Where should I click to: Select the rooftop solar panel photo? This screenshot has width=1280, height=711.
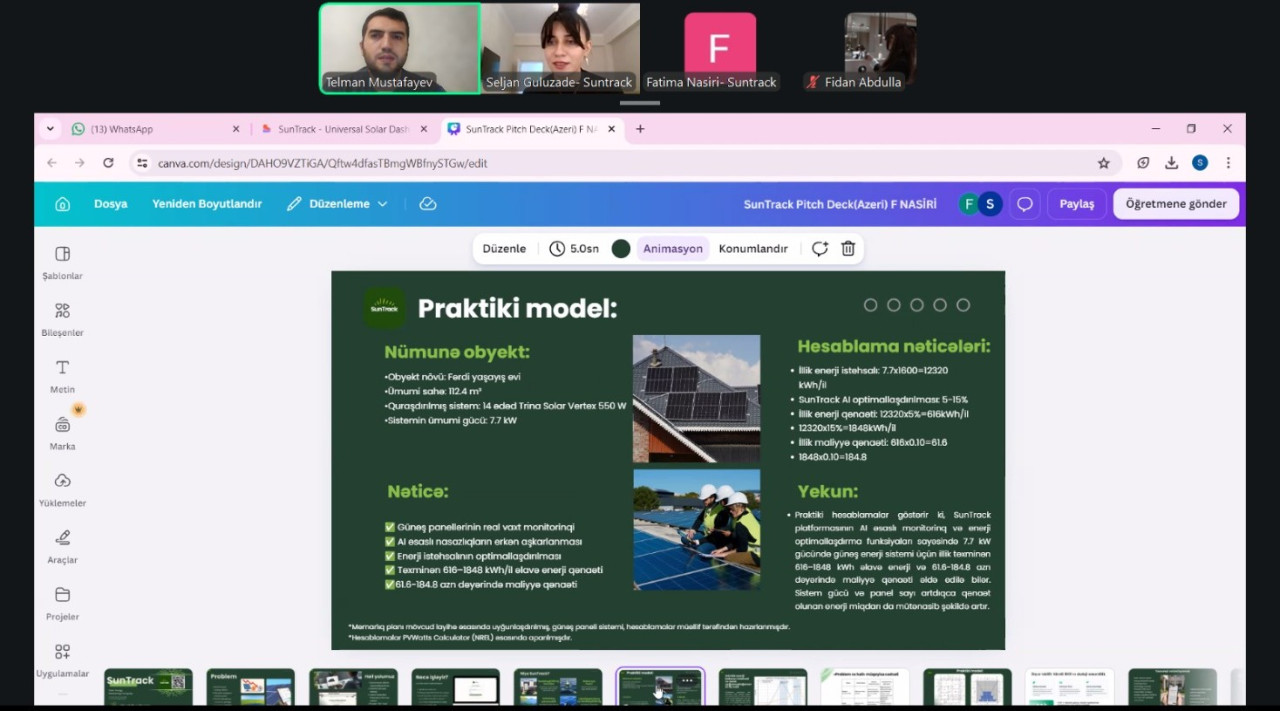696,398
